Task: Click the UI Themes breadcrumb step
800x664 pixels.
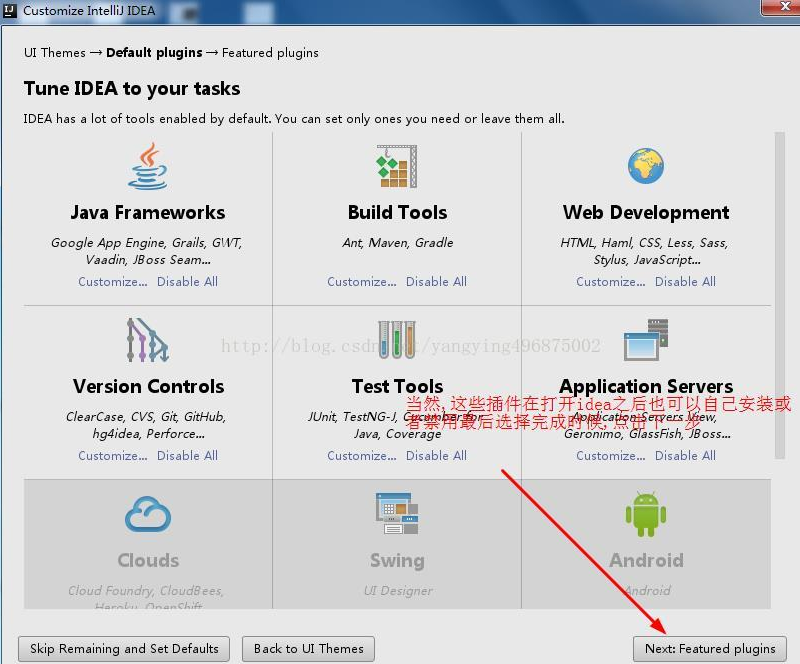Action: [55, 53]
